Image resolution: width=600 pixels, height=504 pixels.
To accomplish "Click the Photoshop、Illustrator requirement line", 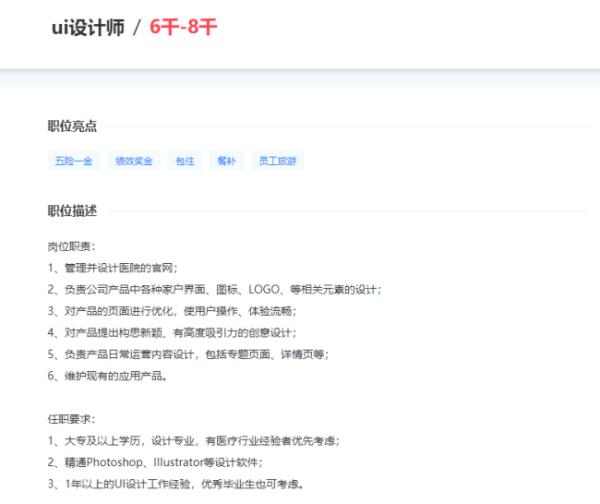I will [x=155, y=463].
